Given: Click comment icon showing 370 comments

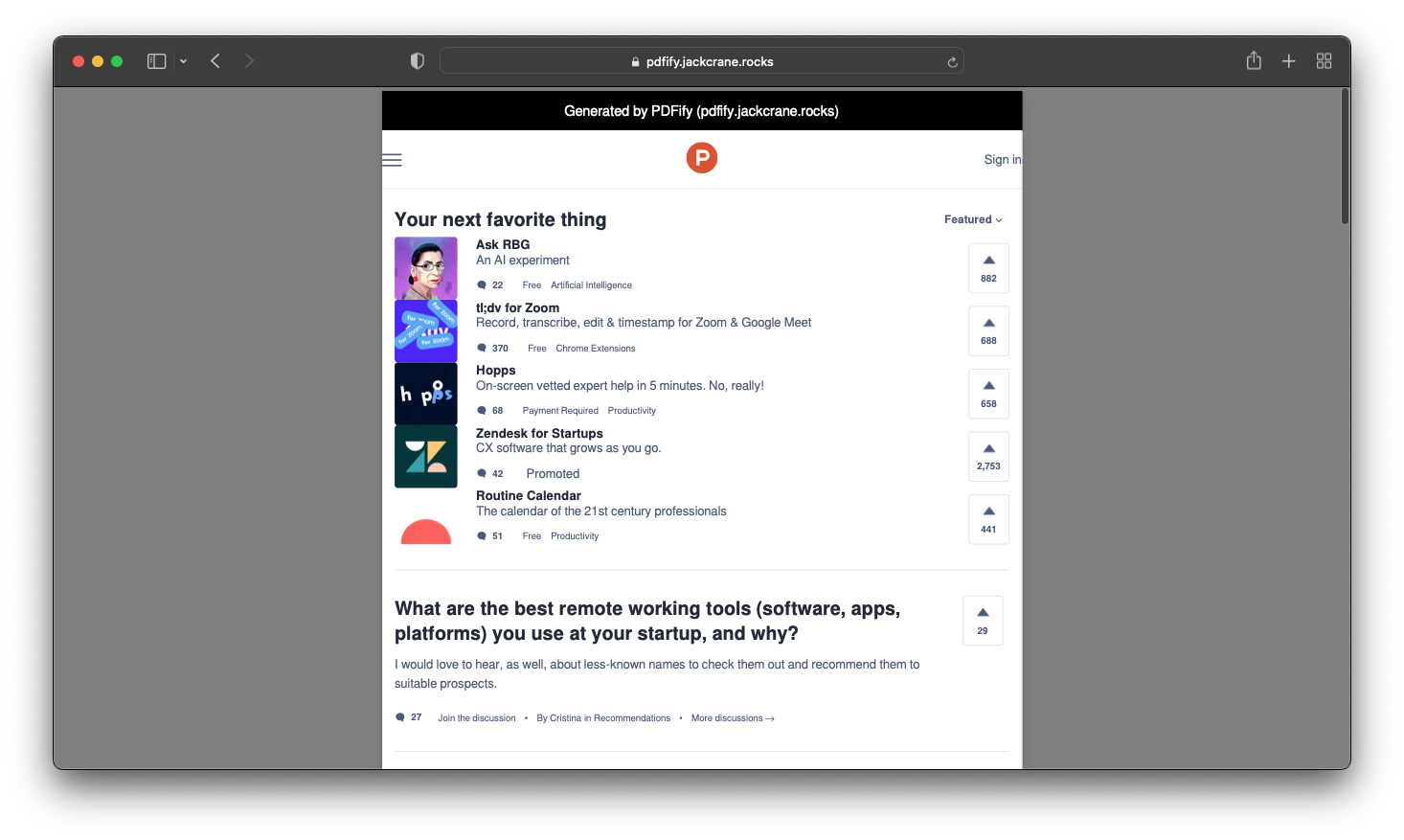Looking at the screenshot, I should [x=482, y=348].
